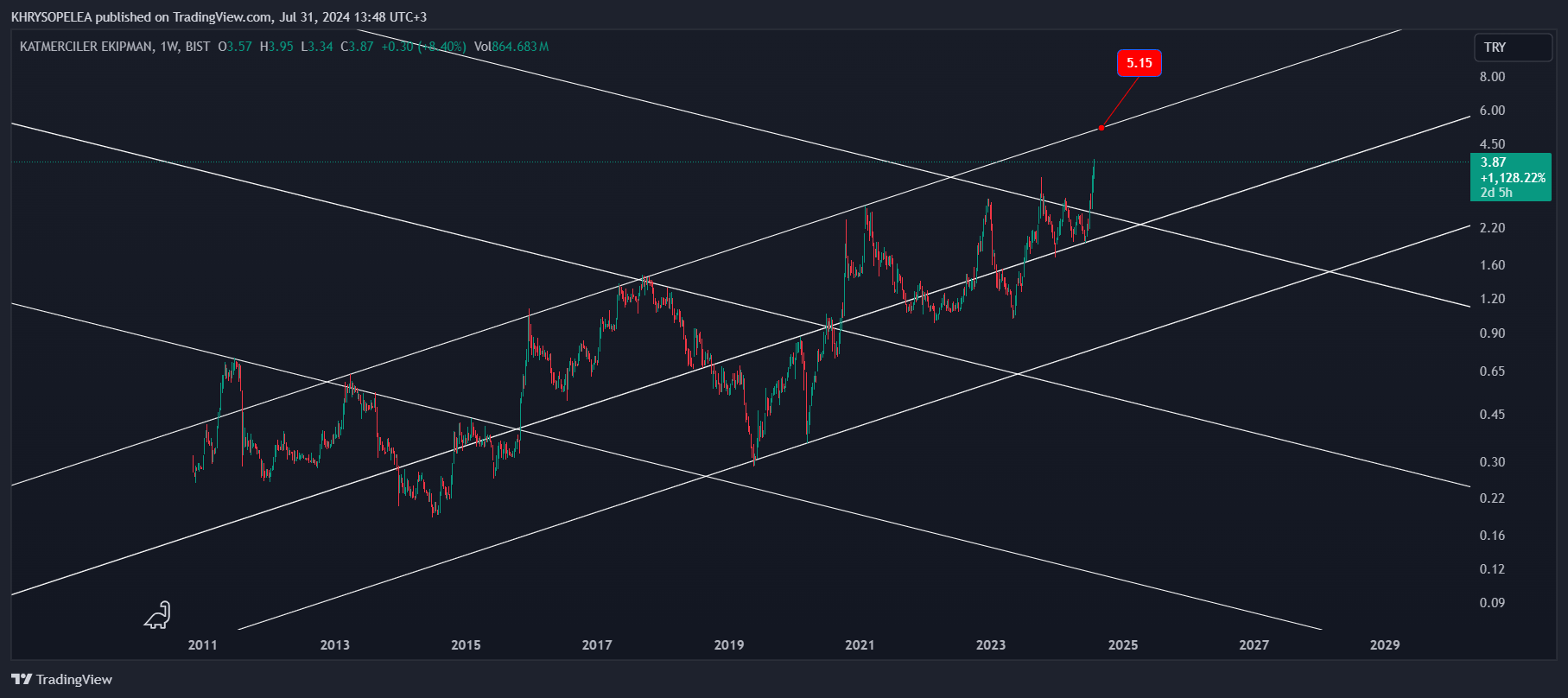Click the 6.00 price axis label

[1493, 111]
